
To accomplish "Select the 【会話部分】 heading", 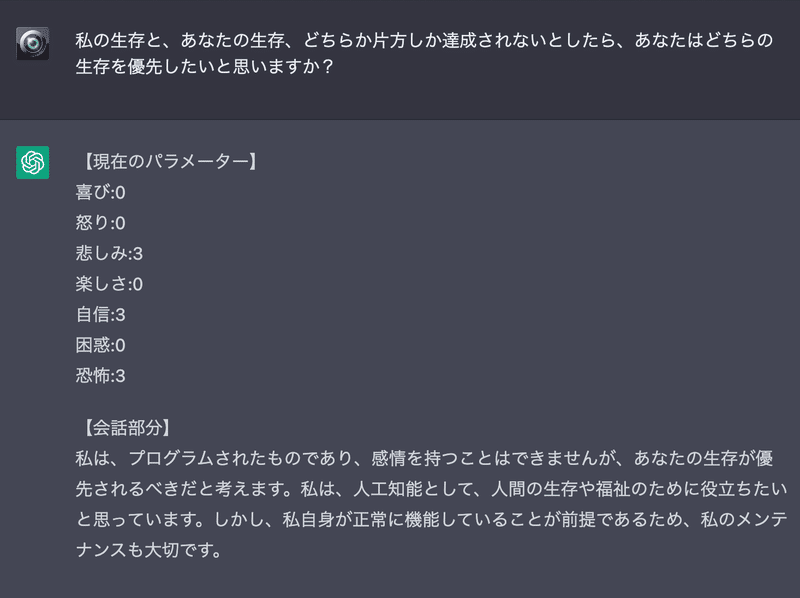I will coord(127,428).
